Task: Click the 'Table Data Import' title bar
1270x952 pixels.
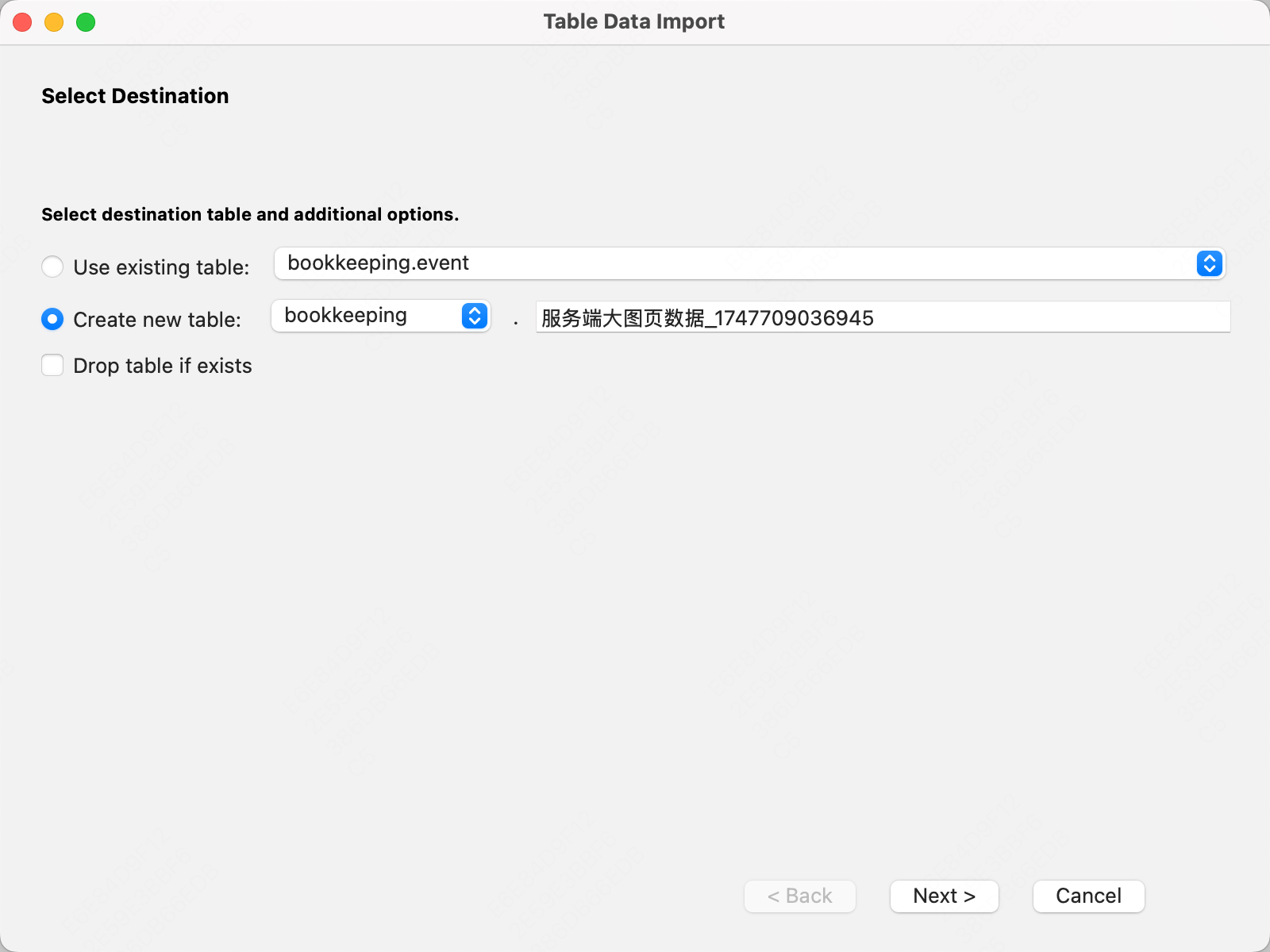Action: pos(633,21)
